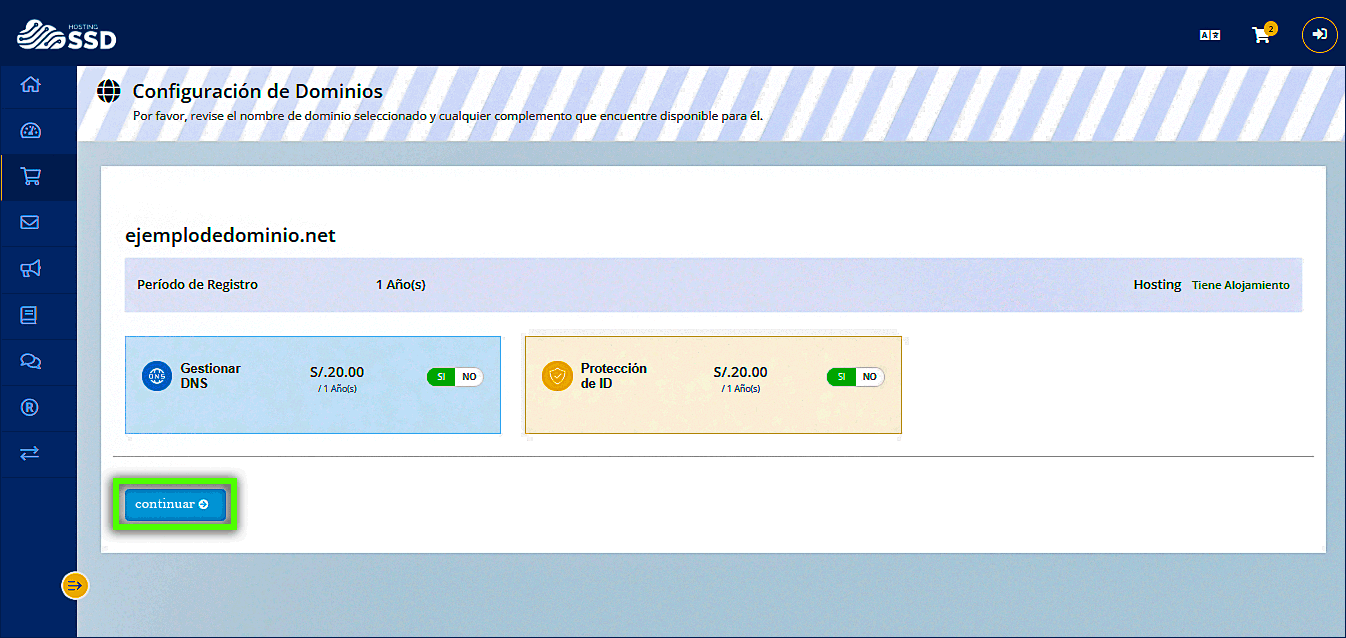Viewport: 1346px width, 638px height.
Task: Select the transfer arrows icon in sidebar
Action: tap(30, 453)
